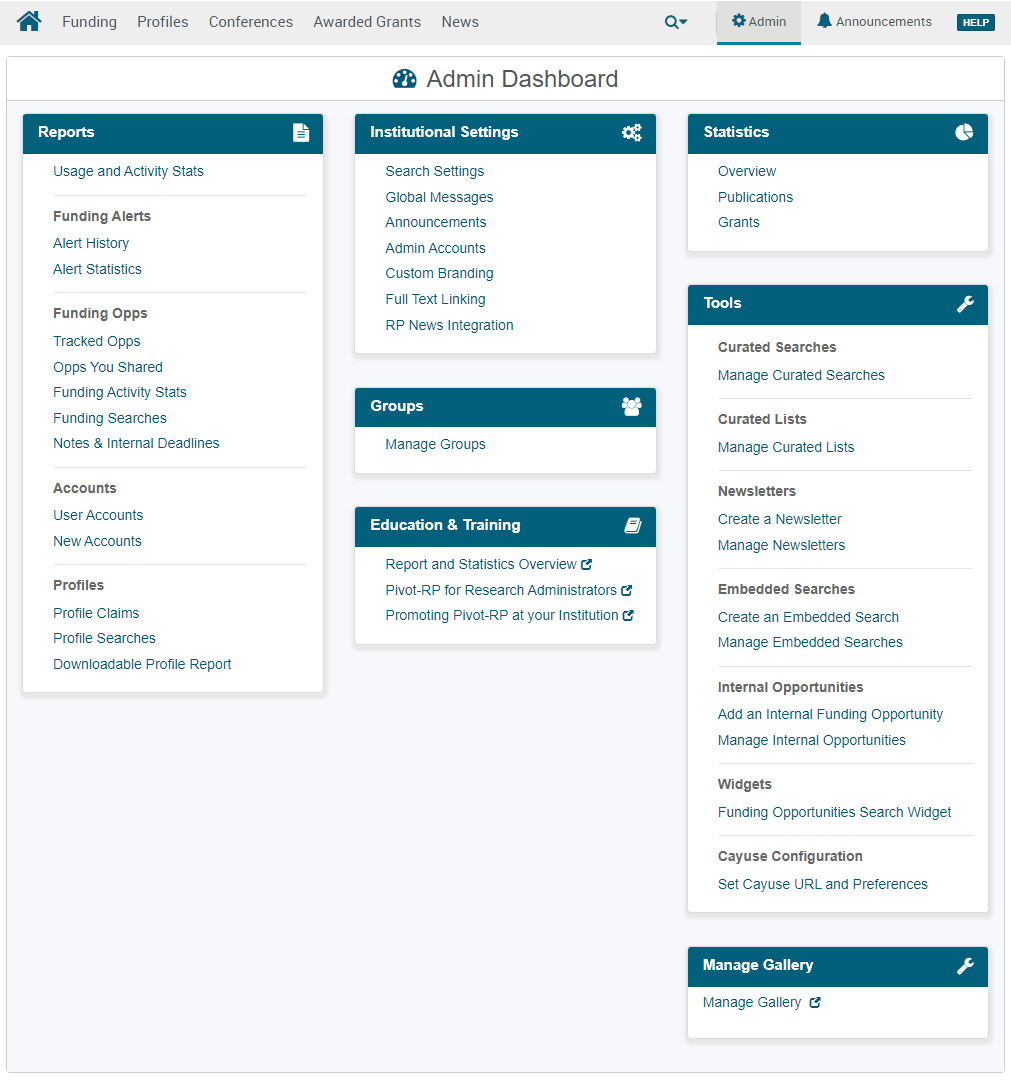This screenshot has width=1011, height=1081.
Task: Go to Awarded Grants in navbar
Action: click(367, 22)
